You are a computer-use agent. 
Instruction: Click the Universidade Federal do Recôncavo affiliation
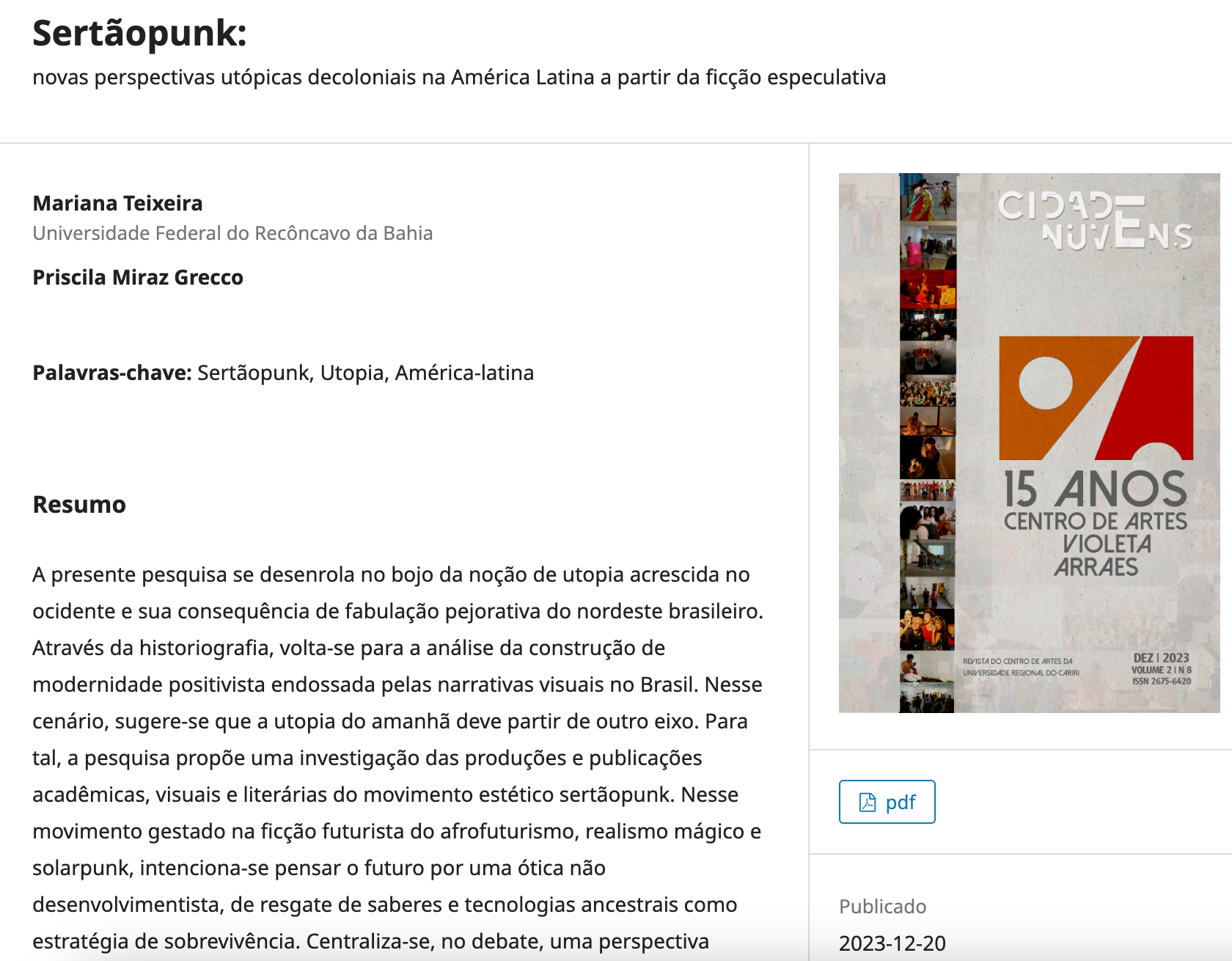tap(232, 233)
